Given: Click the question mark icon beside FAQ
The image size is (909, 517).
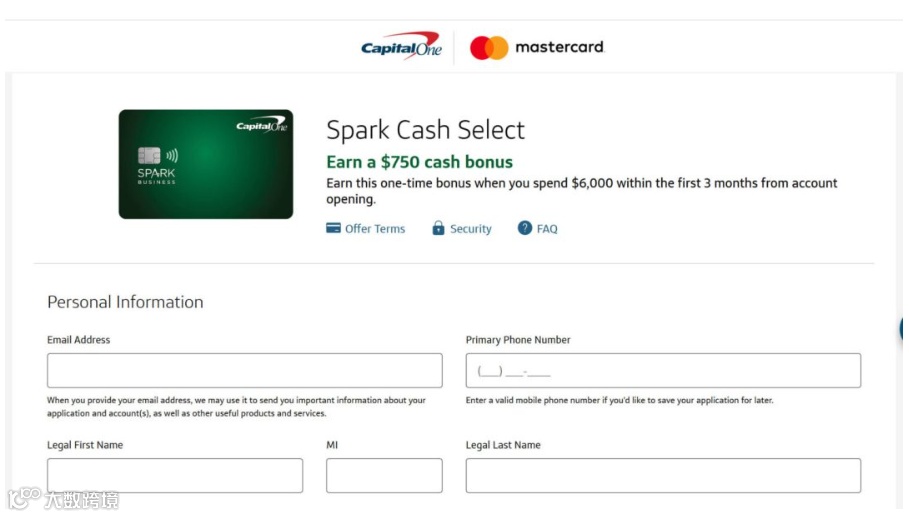Looking at the screenshot, I should tap(525, 228).
